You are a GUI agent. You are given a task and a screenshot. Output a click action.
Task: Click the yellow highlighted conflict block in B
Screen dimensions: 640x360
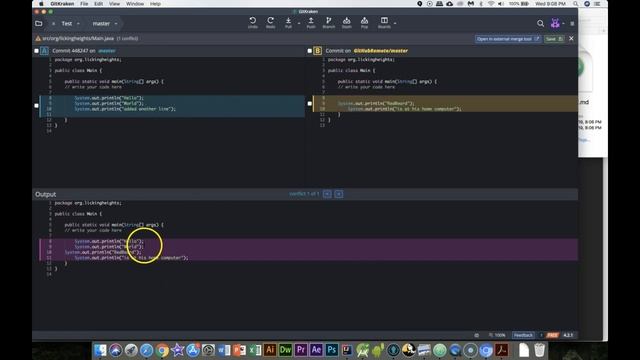tap(445, 104)
